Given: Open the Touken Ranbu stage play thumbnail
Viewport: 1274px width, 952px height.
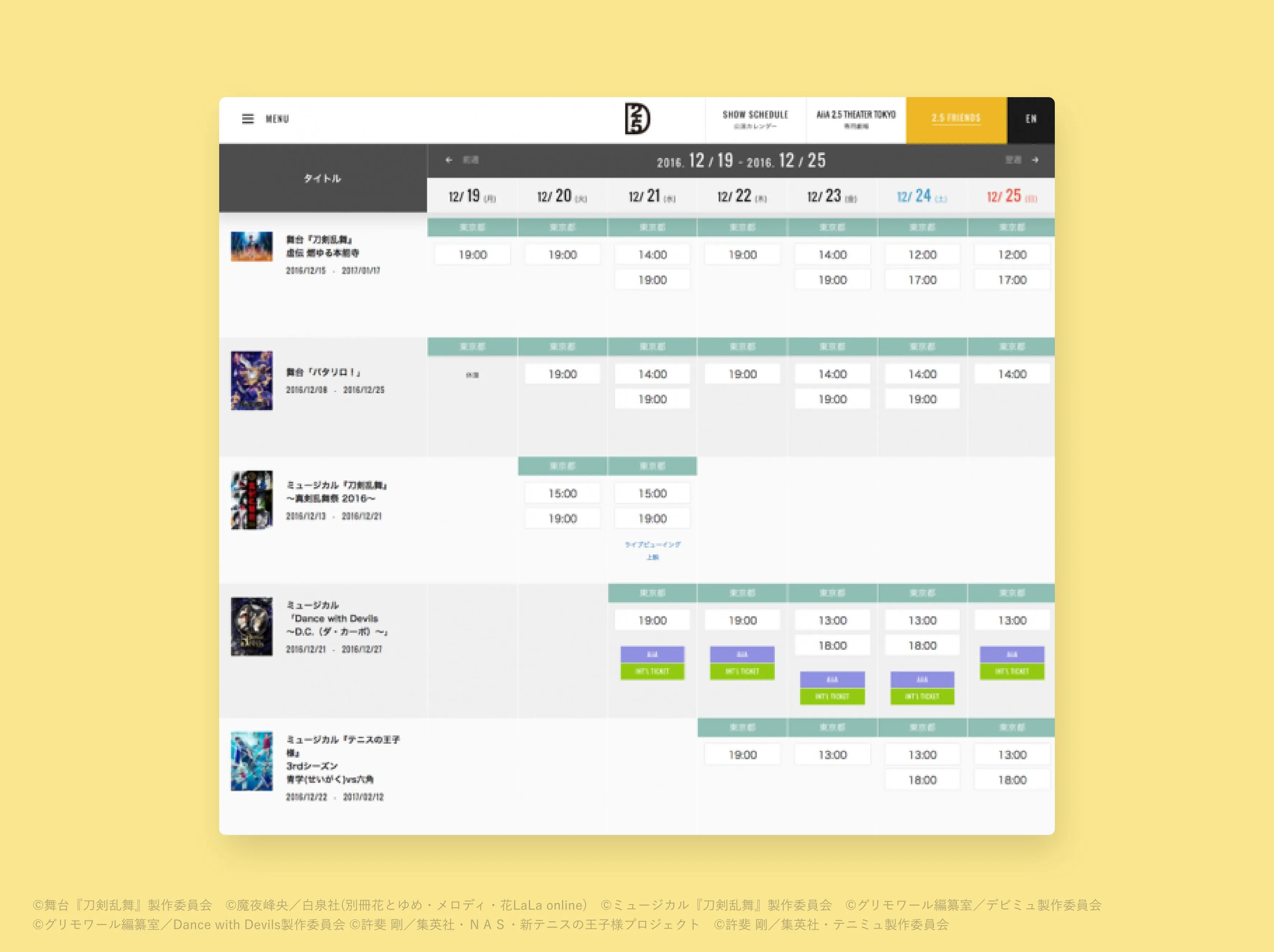Looking at the screenshot, I should coord(252,246).
